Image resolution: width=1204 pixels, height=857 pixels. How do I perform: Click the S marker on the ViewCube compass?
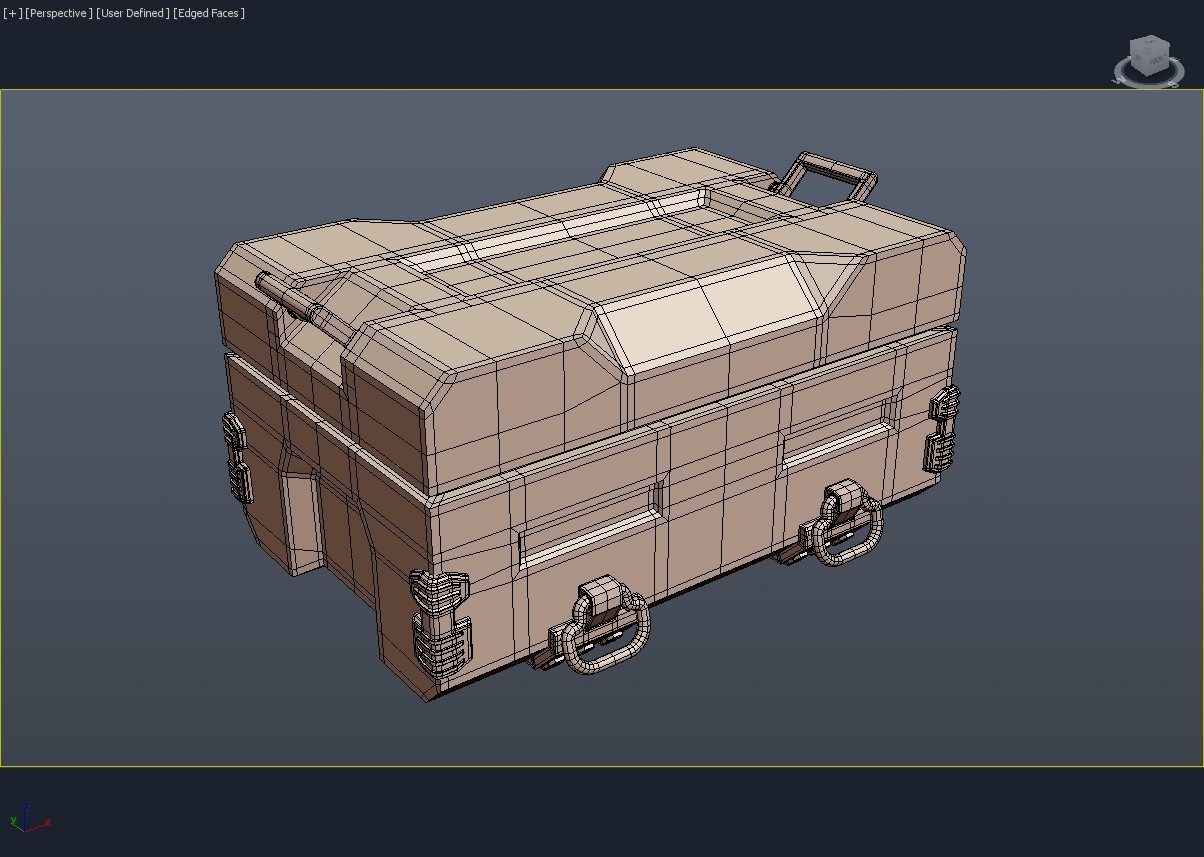pyautogui.click(x=1174, y=84)
